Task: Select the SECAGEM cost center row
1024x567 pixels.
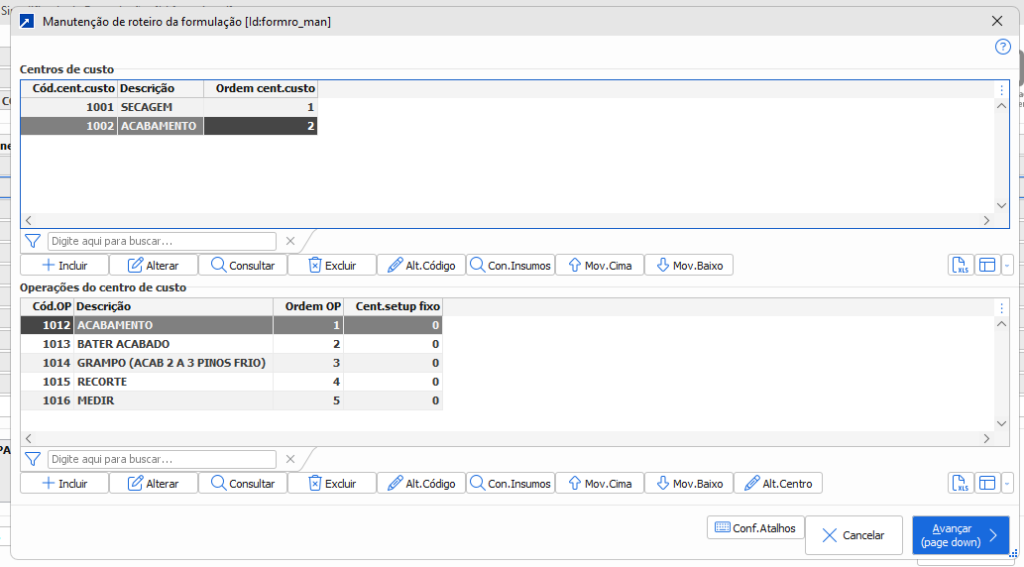Action: point(160,107)
